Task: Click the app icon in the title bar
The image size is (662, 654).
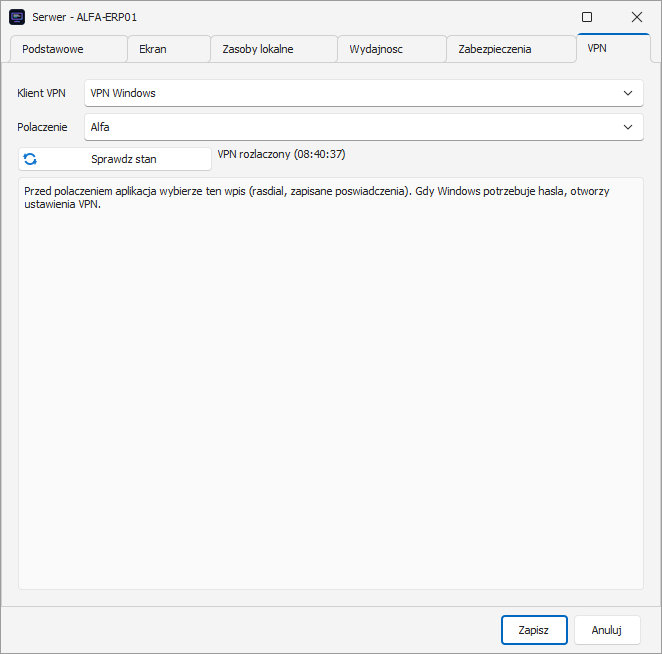Action: click(x=17, y=17)
